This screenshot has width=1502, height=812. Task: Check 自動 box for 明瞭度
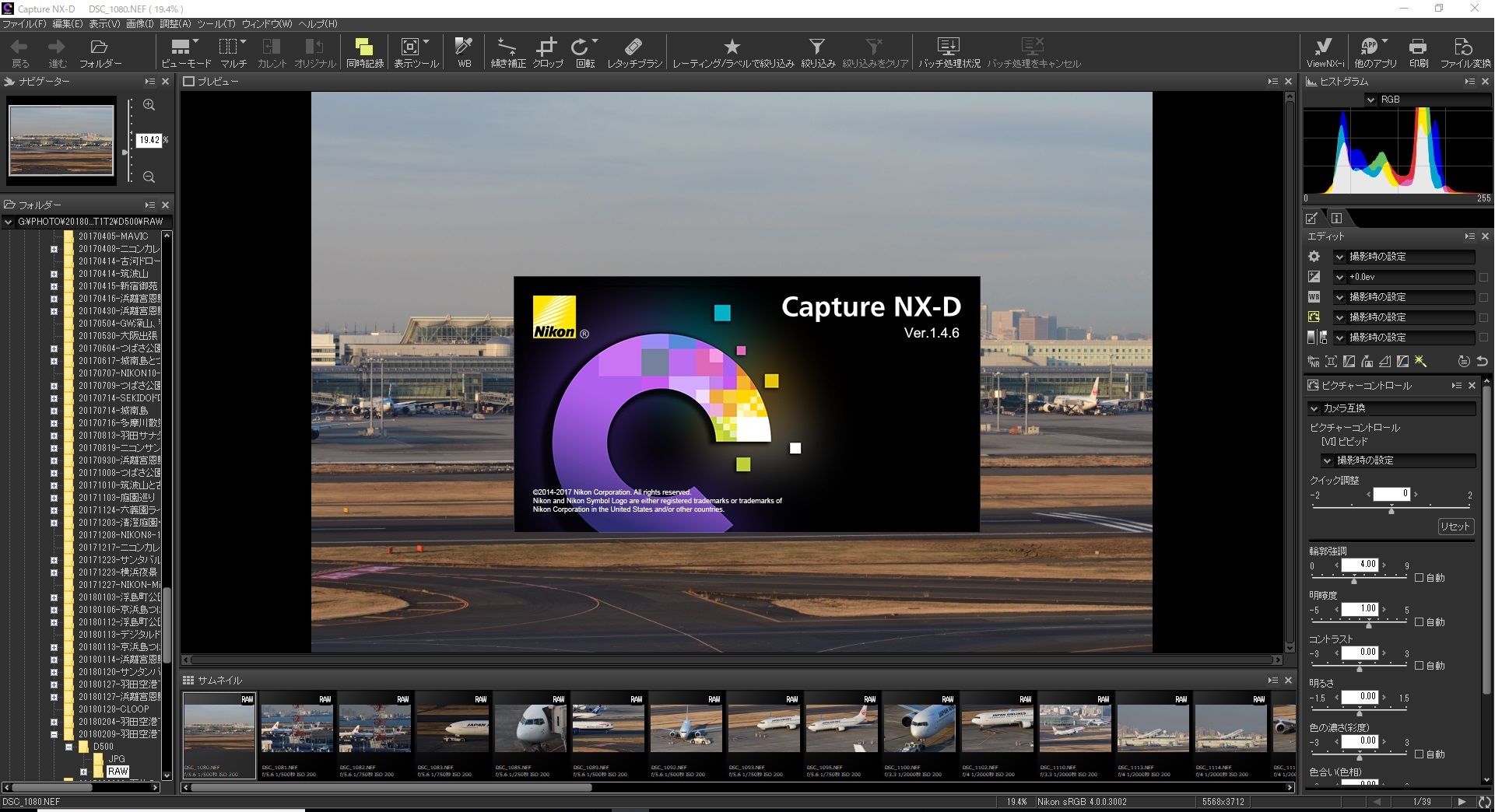(1419, 622)
